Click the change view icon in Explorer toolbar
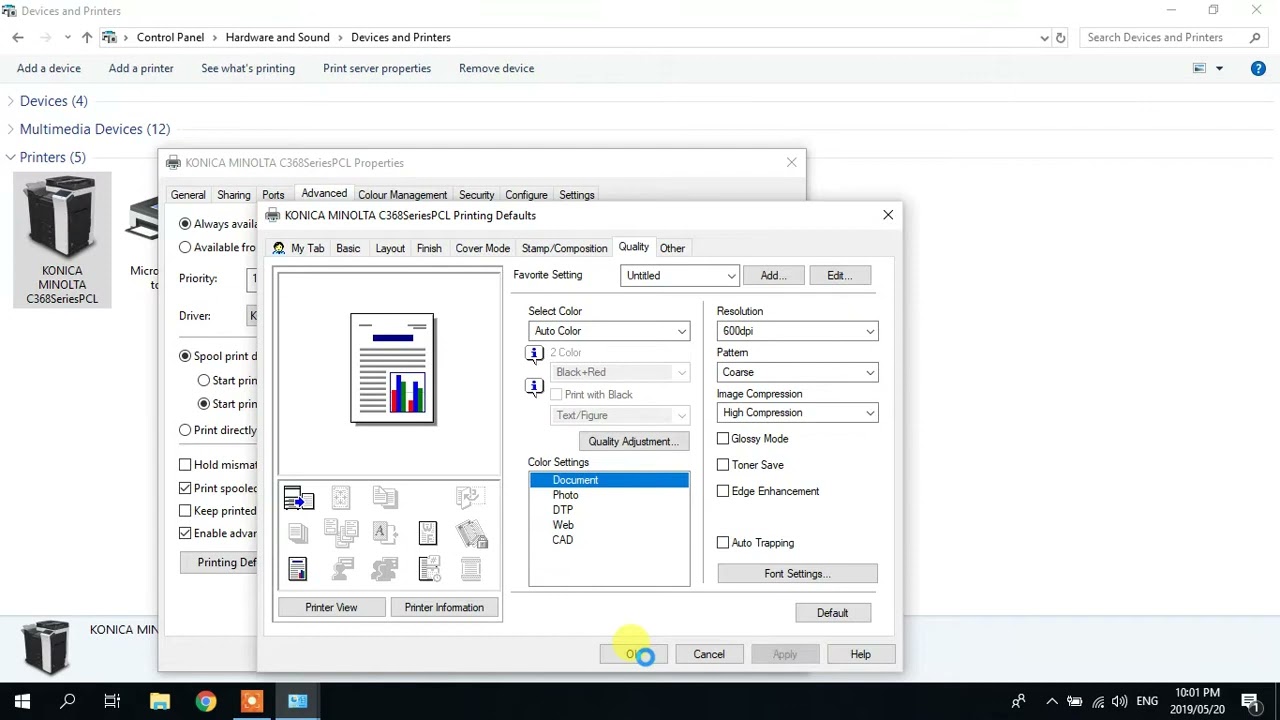 pyautogui.click(x=1199, y=68)
